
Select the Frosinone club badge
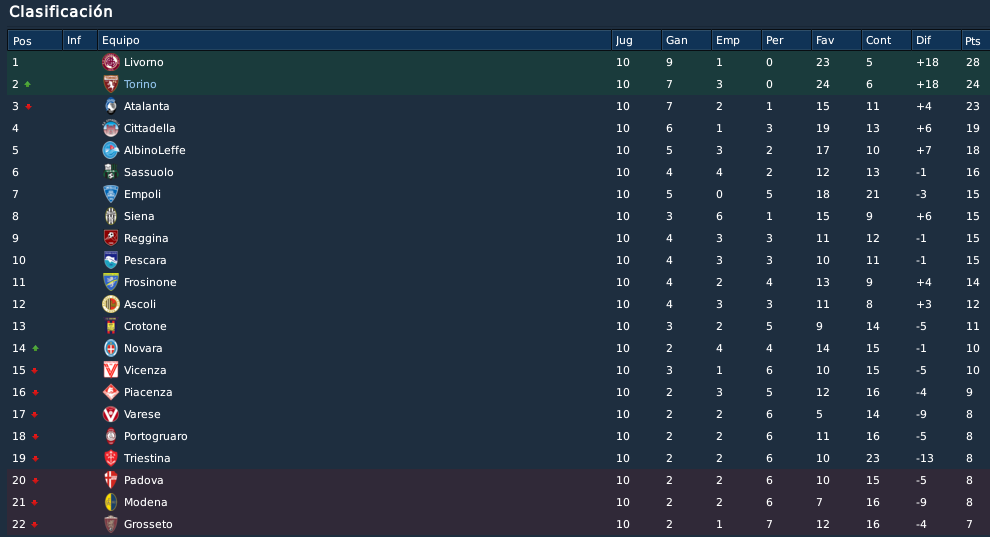click(110, 282)
